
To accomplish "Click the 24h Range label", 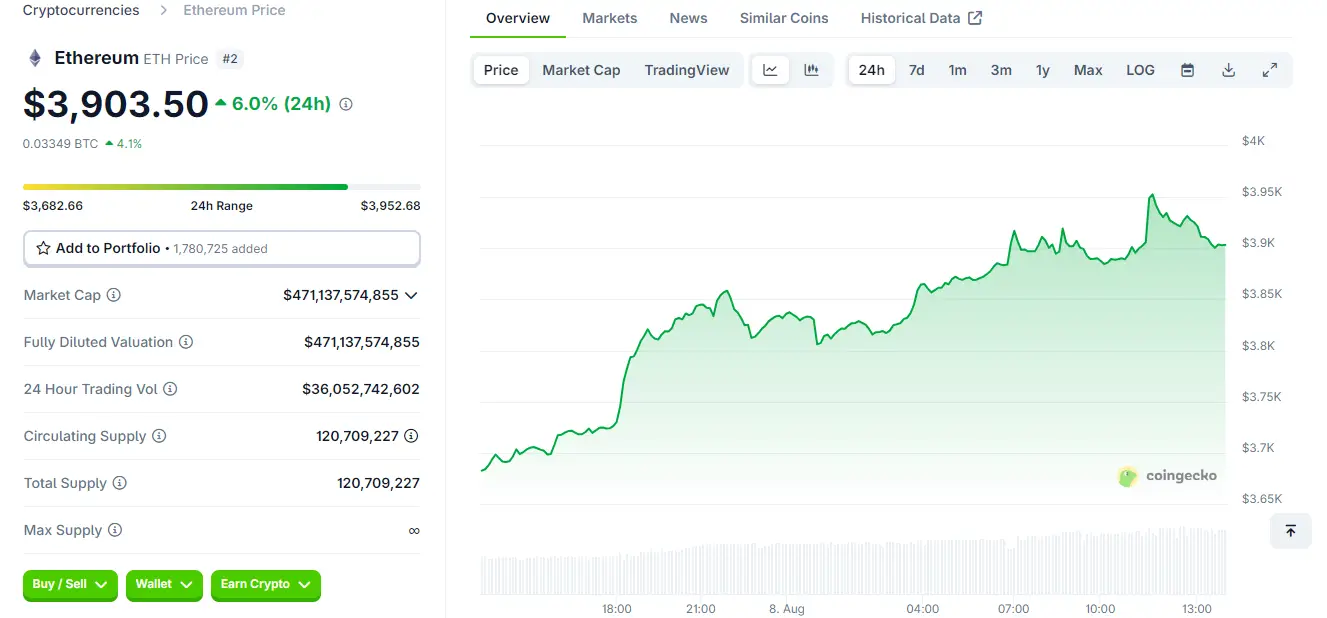I will (x=222, y=206).
